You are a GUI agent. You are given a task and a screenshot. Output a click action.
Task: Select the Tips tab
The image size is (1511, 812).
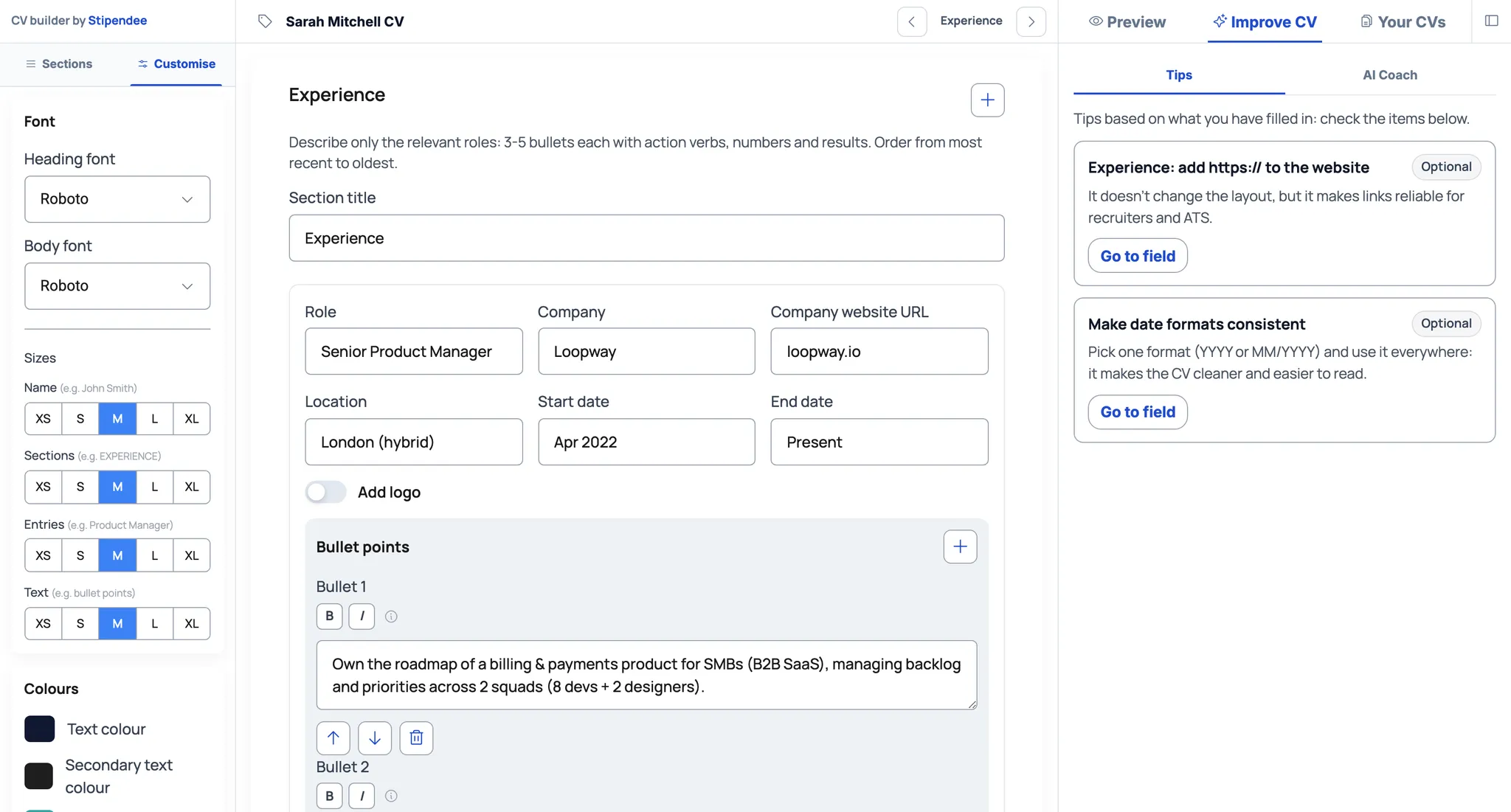tap(1179, 75)
